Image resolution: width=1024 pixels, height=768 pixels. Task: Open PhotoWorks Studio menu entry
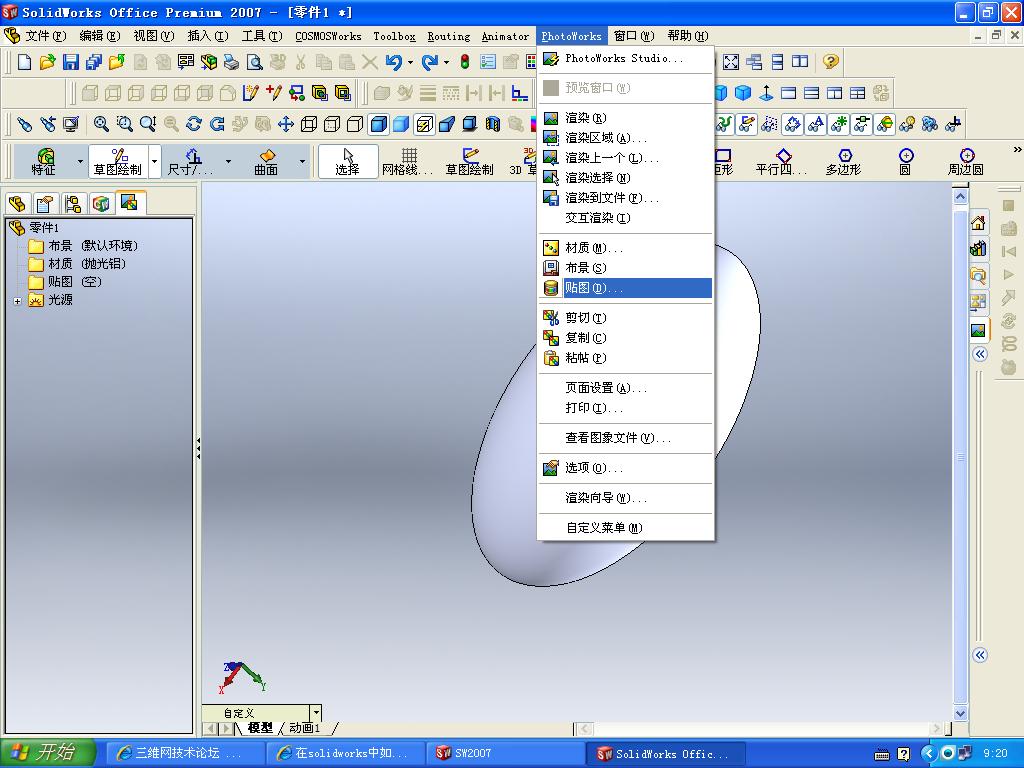[626, 58]
